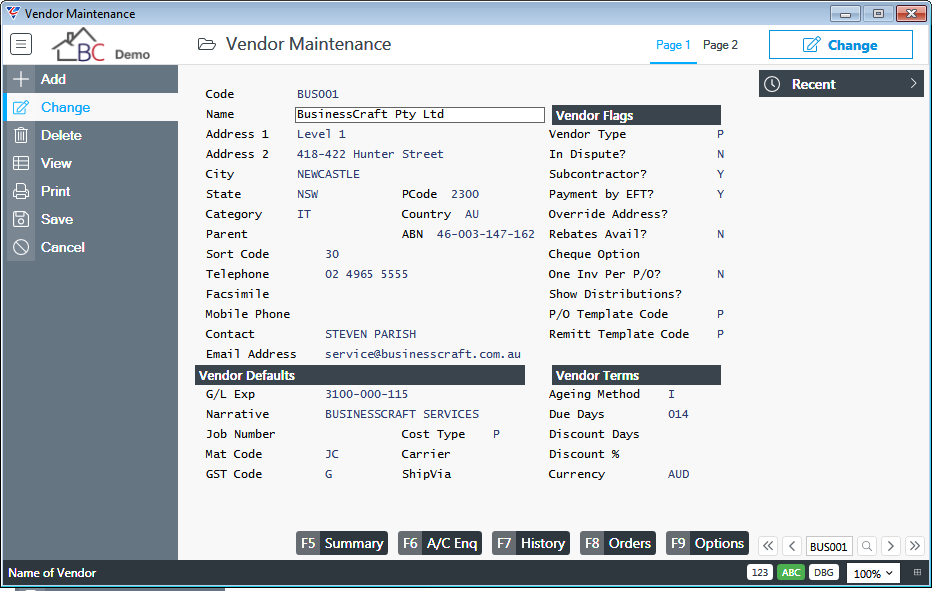The image size is (939, 591).
Task: Select Delete in the sidebar menu
Action: coord(91,135)
